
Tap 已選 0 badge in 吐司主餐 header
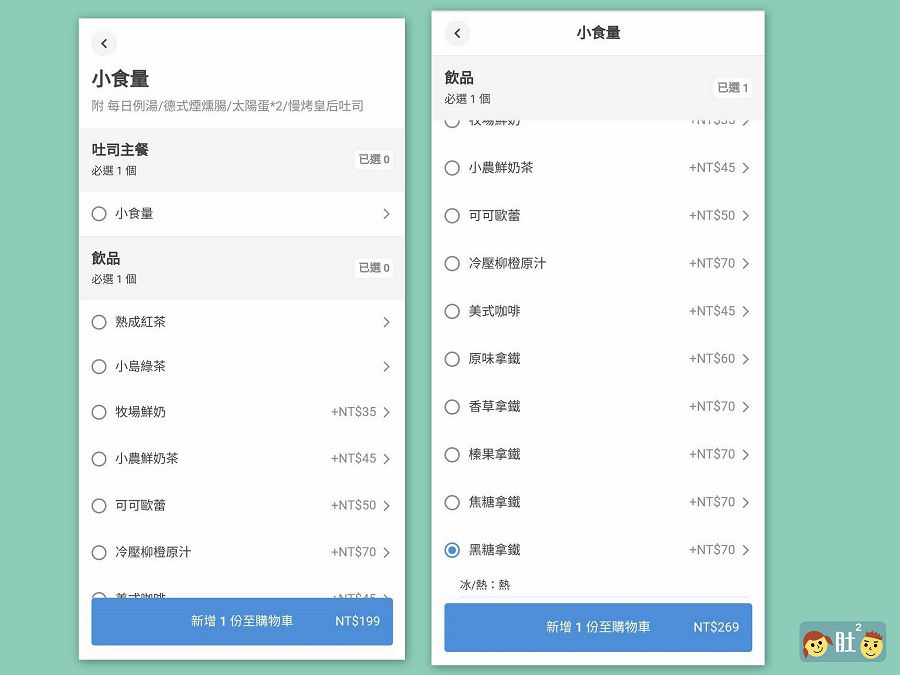click(x=374, y=159)
